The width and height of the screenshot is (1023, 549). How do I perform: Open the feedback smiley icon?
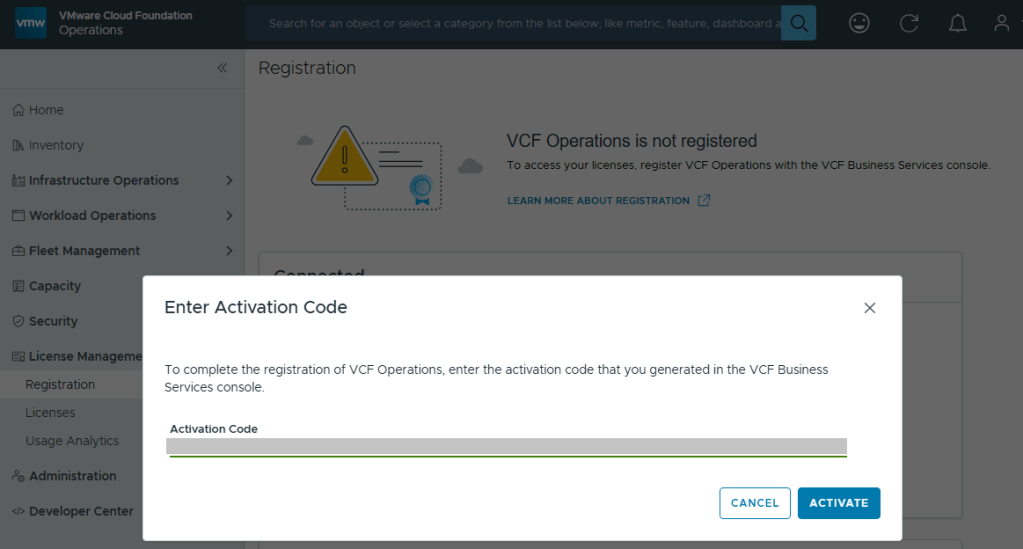point(859,23)
